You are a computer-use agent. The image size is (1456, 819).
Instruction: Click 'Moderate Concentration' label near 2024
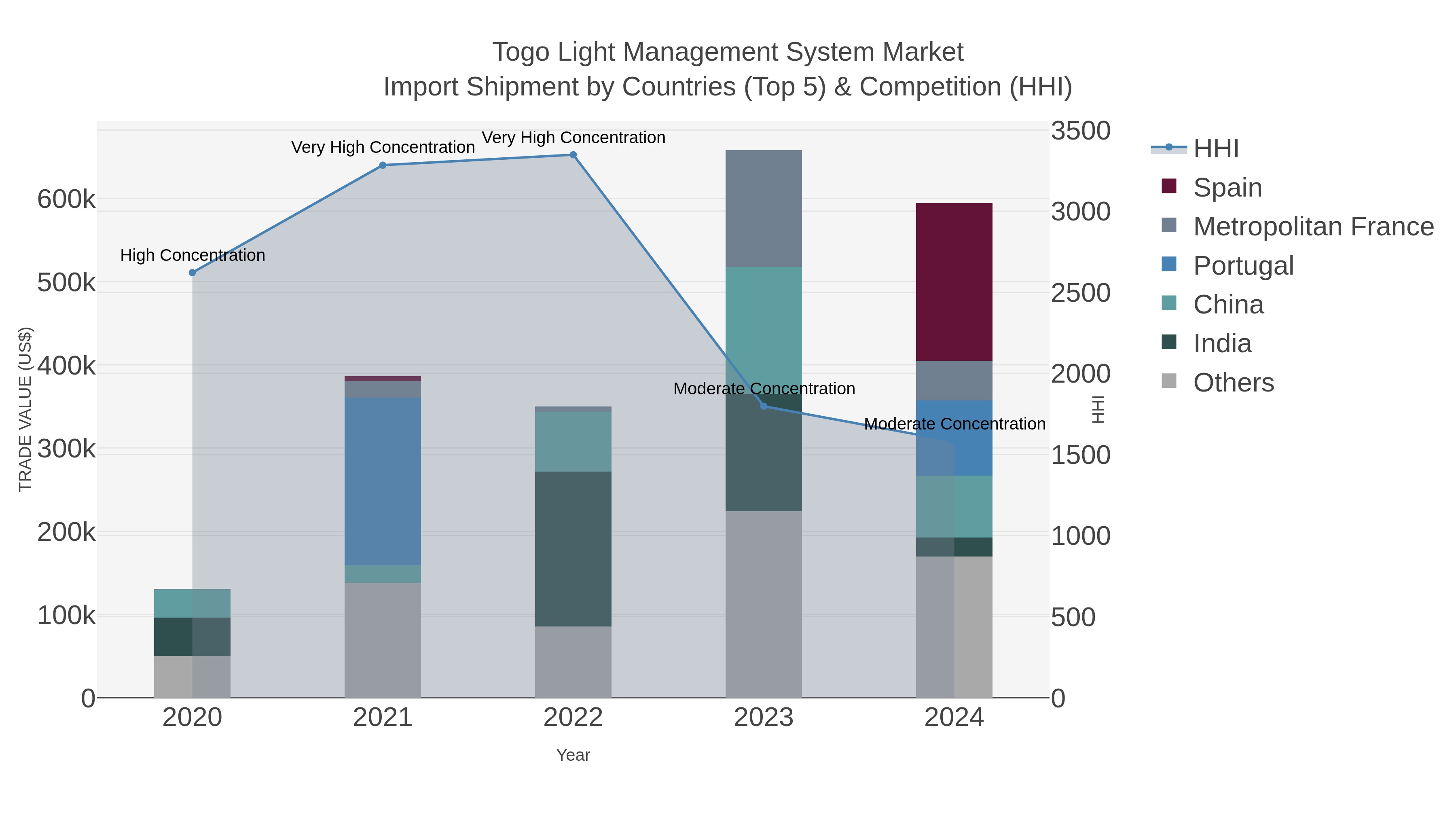coord(954,423)
